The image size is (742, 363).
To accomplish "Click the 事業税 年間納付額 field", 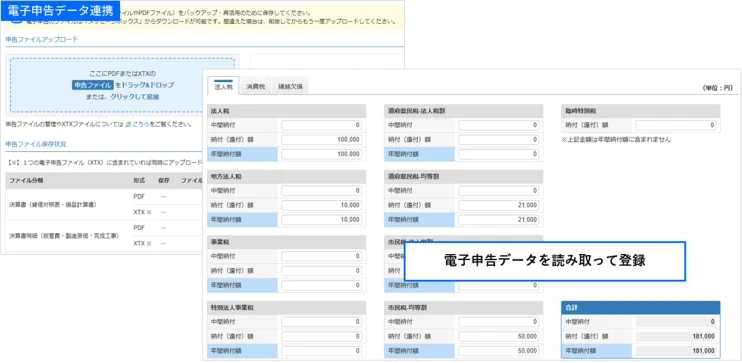I will (x=322, y=285).
